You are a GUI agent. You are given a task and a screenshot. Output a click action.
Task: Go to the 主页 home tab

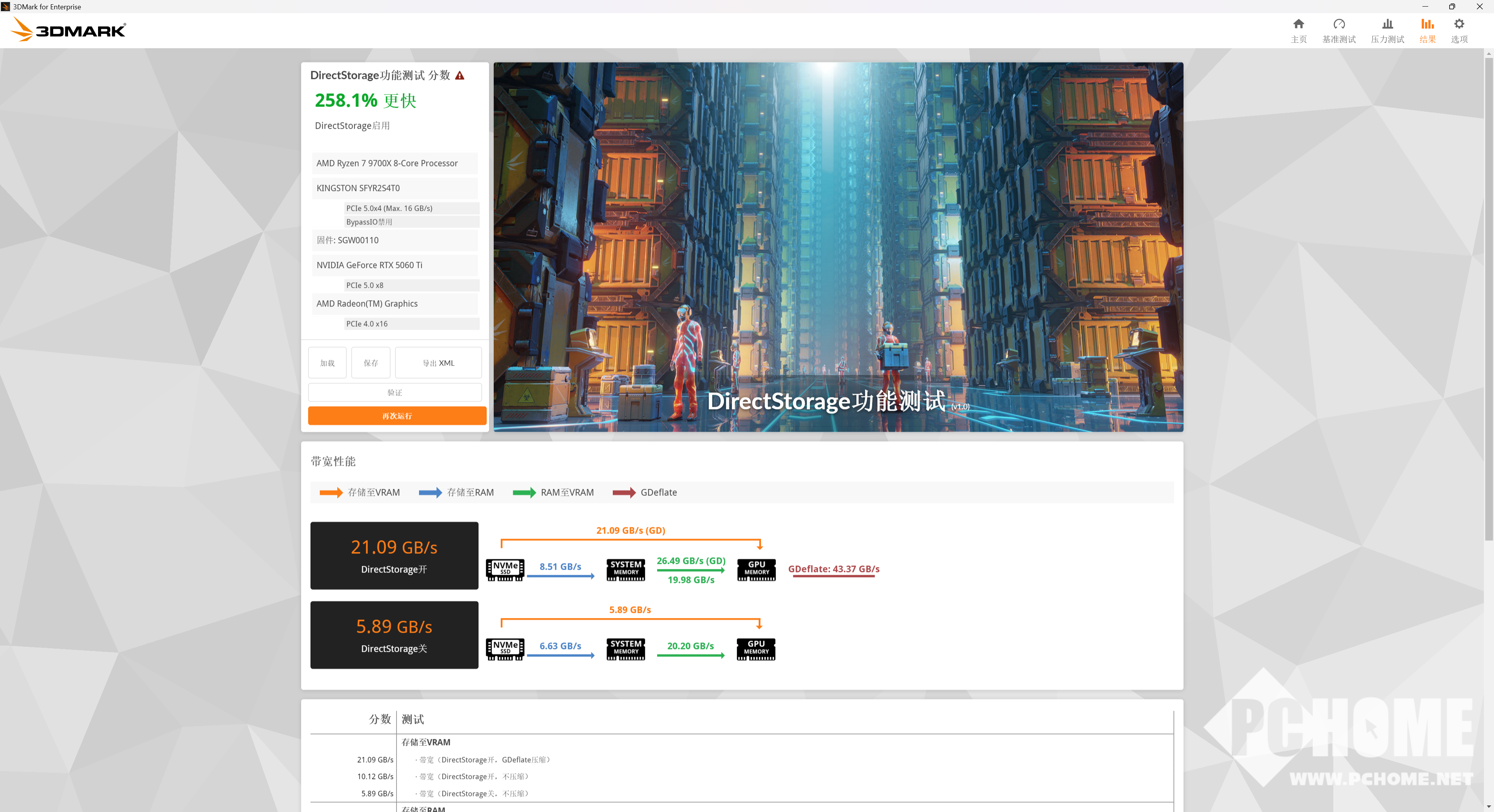coord(1299,31)
